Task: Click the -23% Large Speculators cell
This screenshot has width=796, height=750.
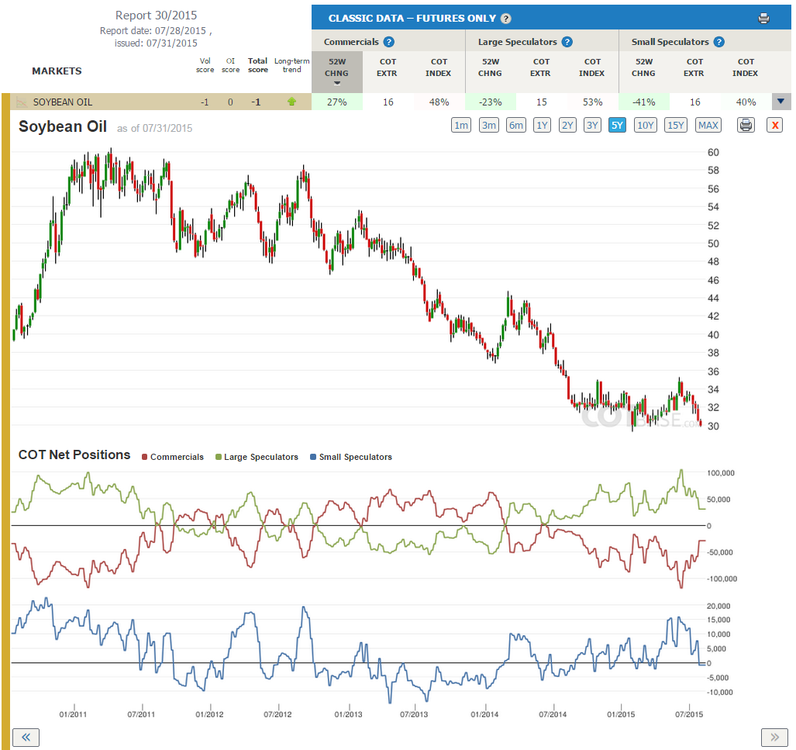Action: [x=490, y=102]
